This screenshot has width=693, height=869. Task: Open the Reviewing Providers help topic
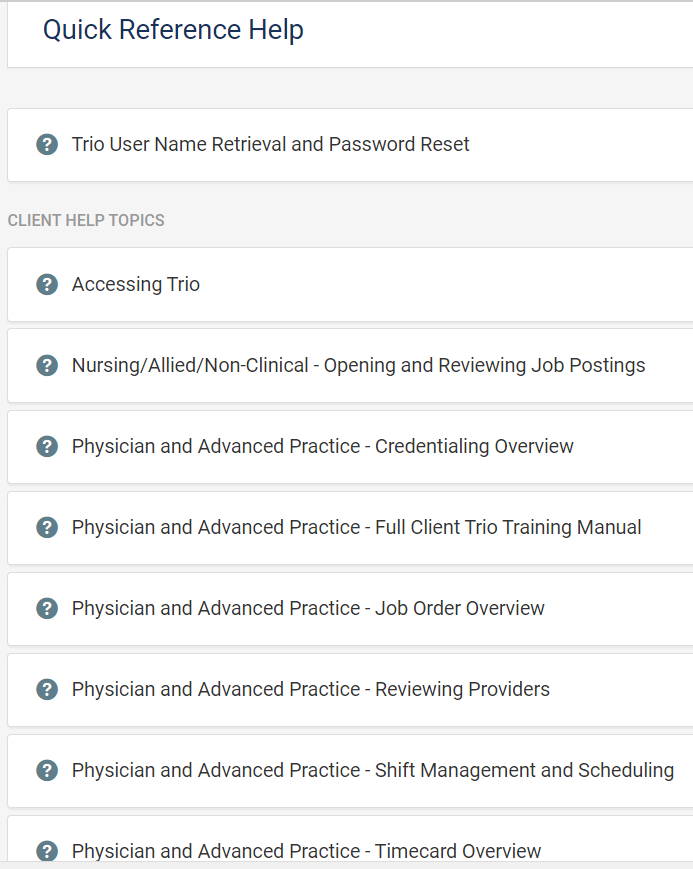point(310,690)
